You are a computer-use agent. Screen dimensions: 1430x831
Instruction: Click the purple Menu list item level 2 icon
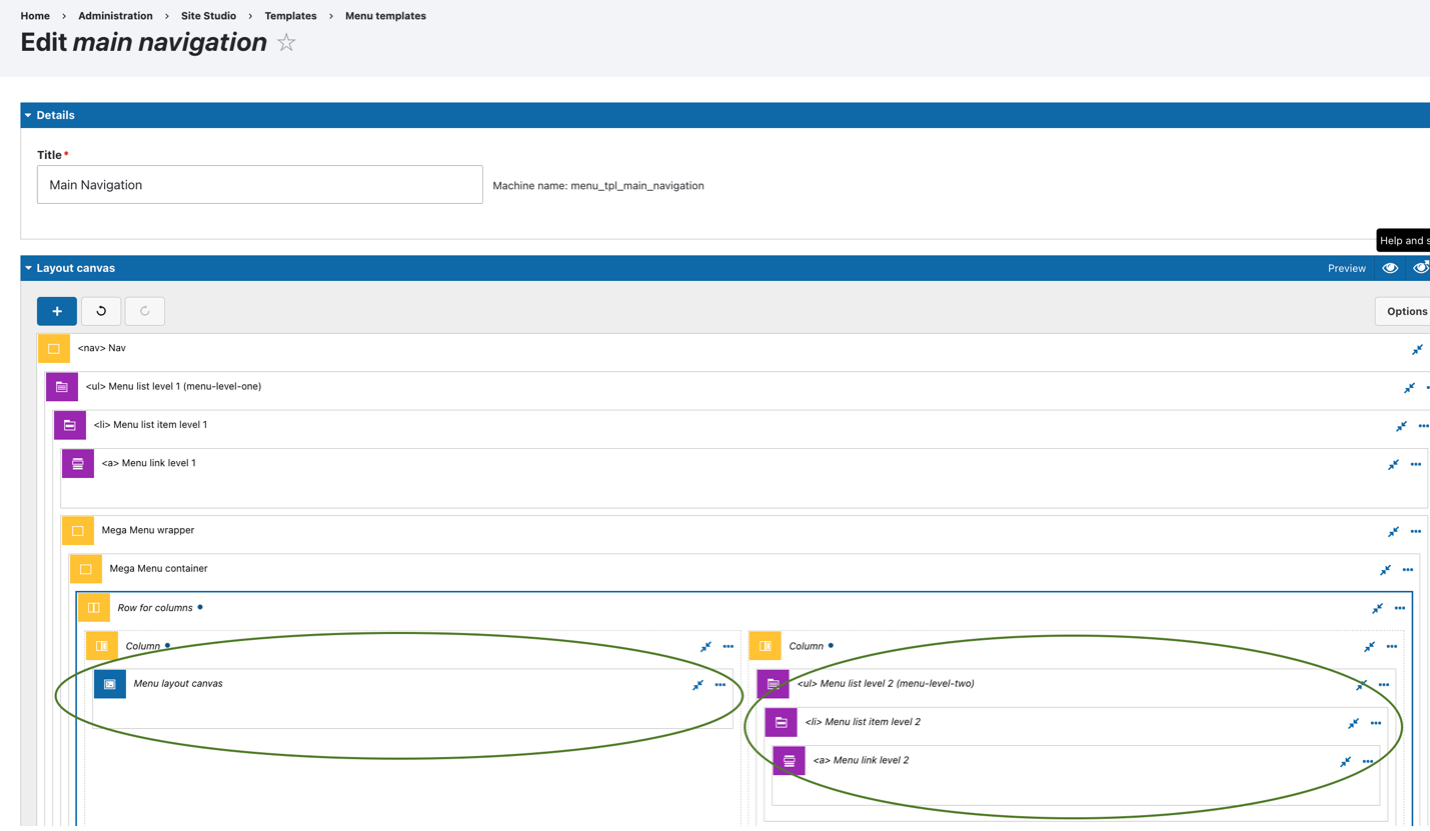[x=781, y=722]
